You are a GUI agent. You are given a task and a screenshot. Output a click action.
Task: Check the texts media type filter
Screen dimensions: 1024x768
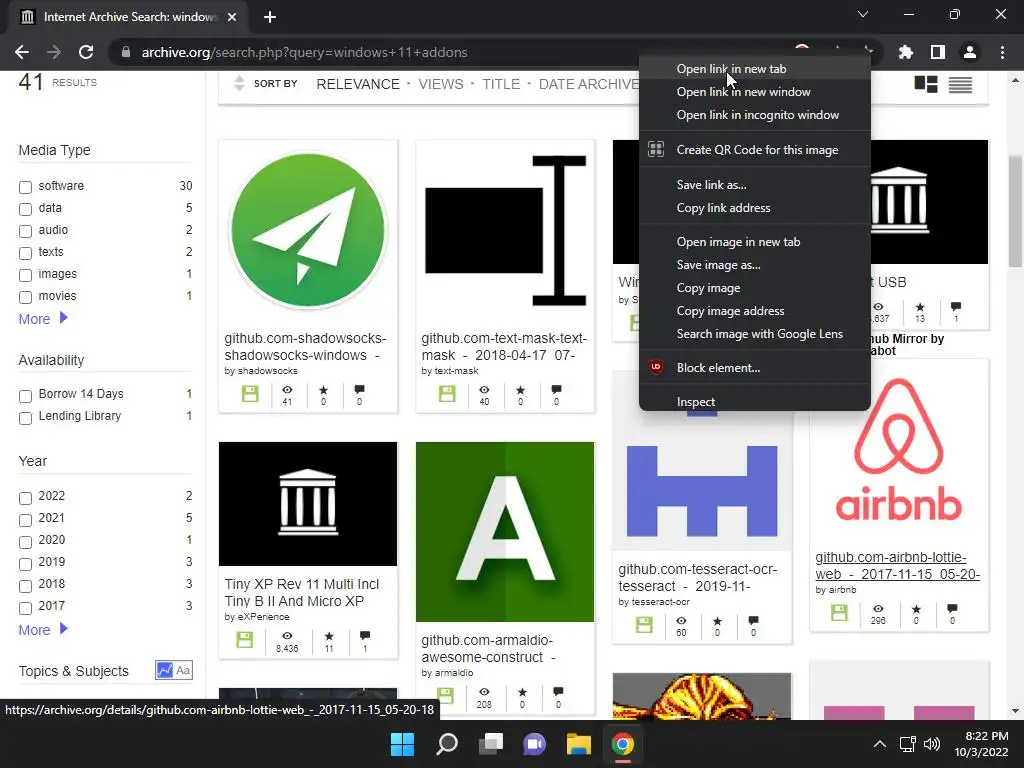pyautogui.click(x=25, y=253)
